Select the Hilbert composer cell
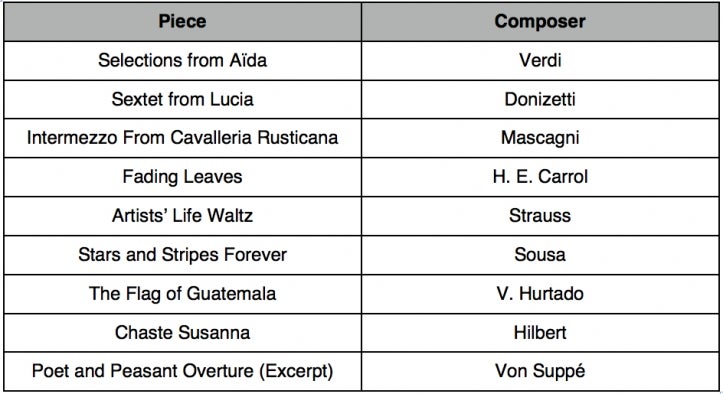The image size is (723, 394). [x=540, y=333]
